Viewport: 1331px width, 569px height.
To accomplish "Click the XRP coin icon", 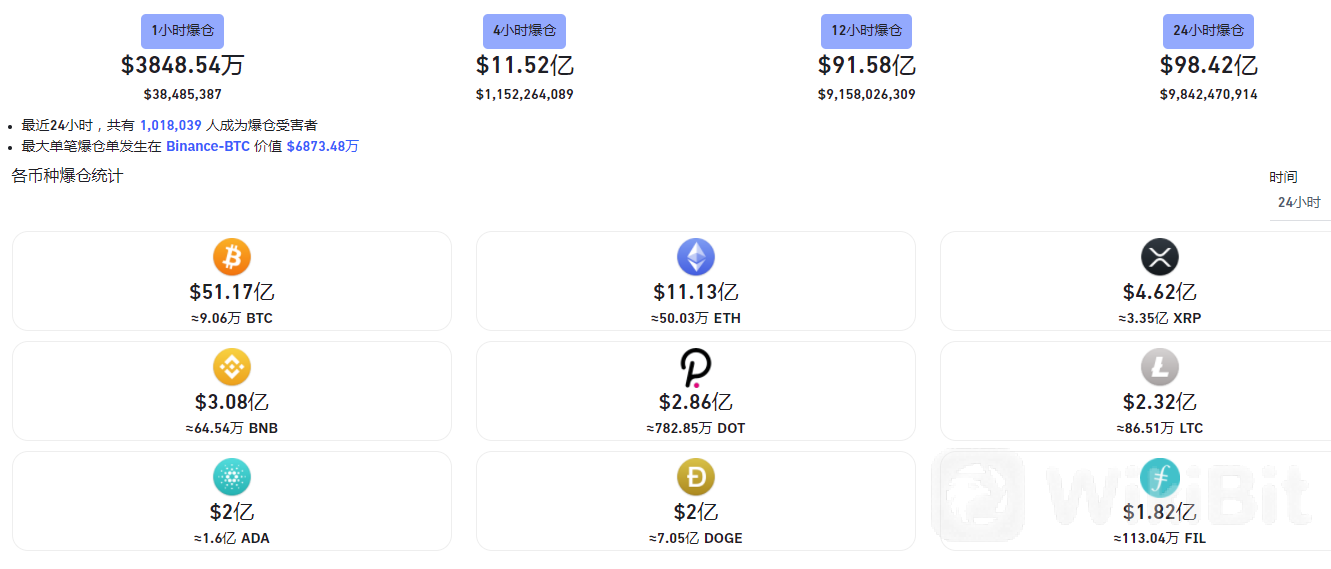I will 1160,258.
